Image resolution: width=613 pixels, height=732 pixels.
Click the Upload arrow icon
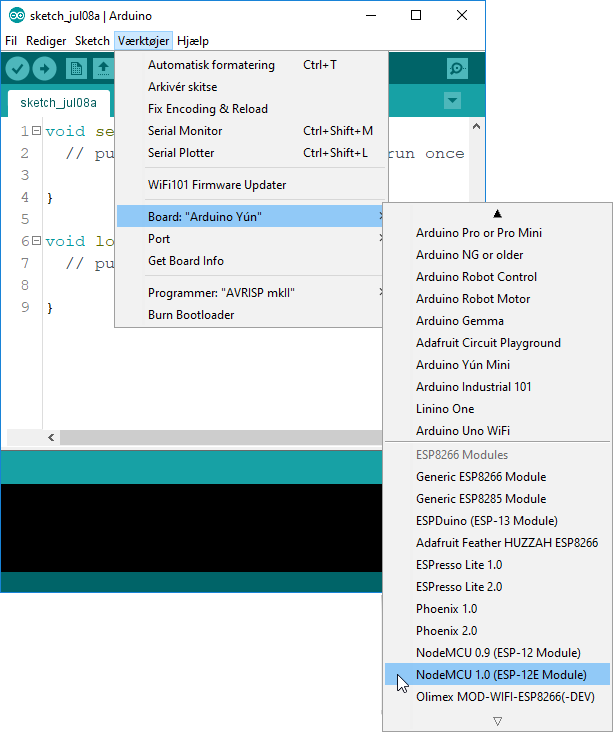pos(44,68)
